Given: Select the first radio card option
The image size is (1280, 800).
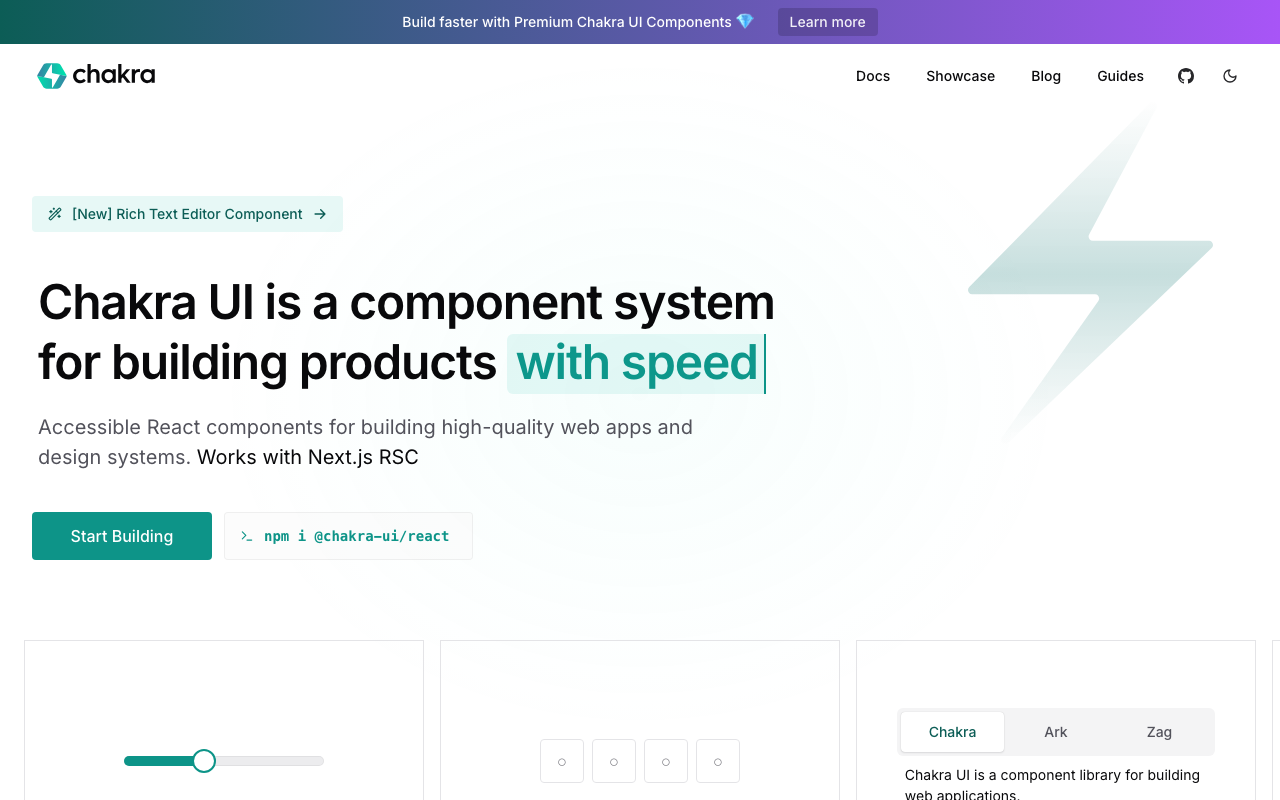Looking at the screenshot, I should 561,761.
